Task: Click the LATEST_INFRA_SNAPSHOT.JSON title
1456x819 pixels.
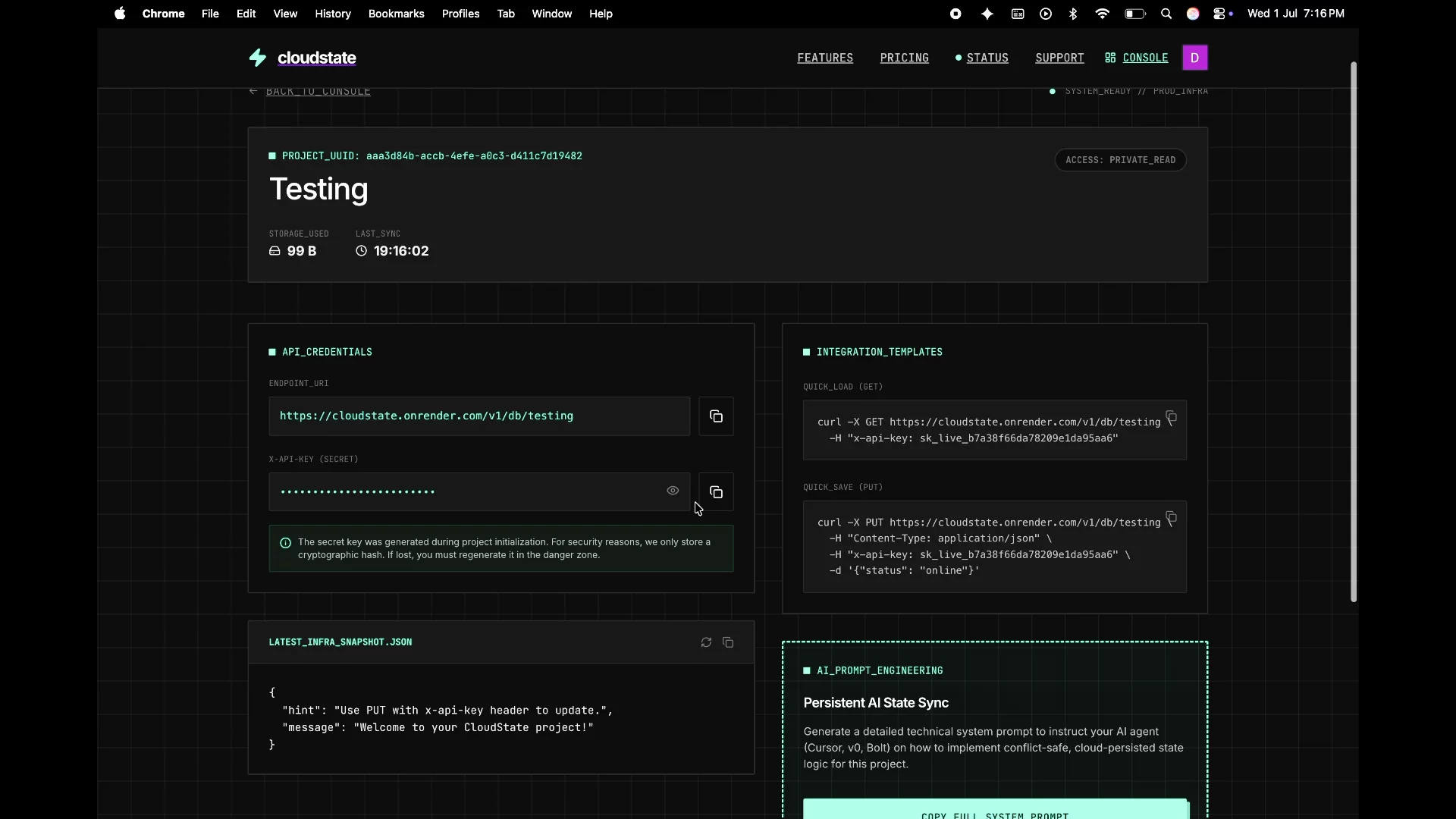Action: tap(340, 642)
